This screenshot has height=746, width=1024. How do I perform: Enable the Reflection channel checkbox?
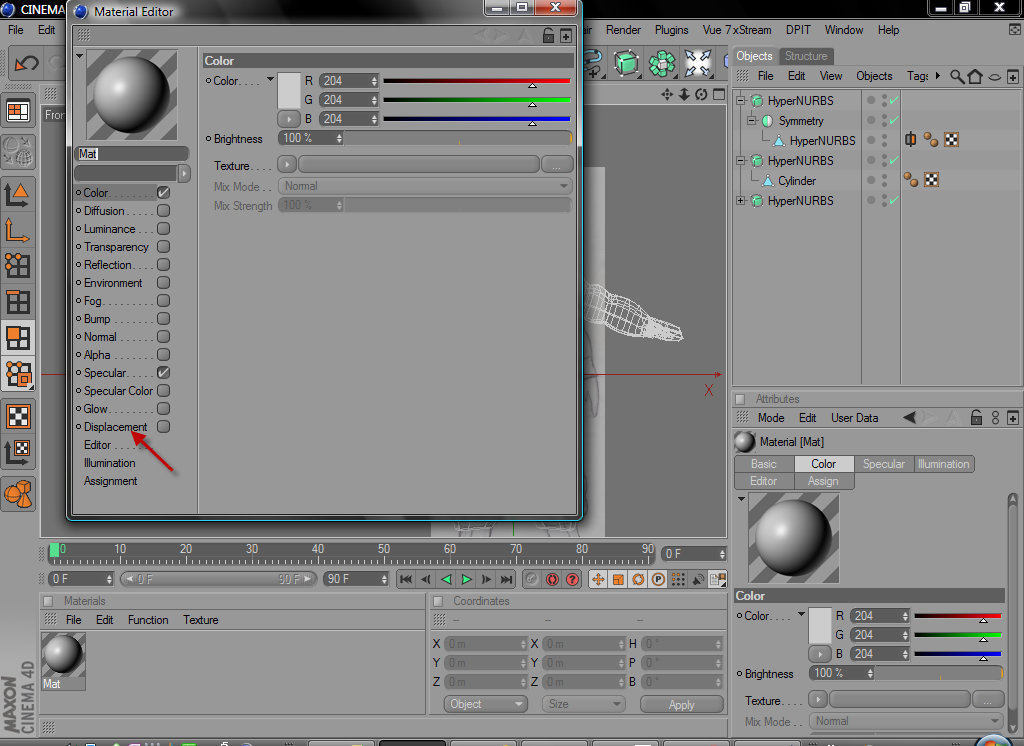coord(163,265)
